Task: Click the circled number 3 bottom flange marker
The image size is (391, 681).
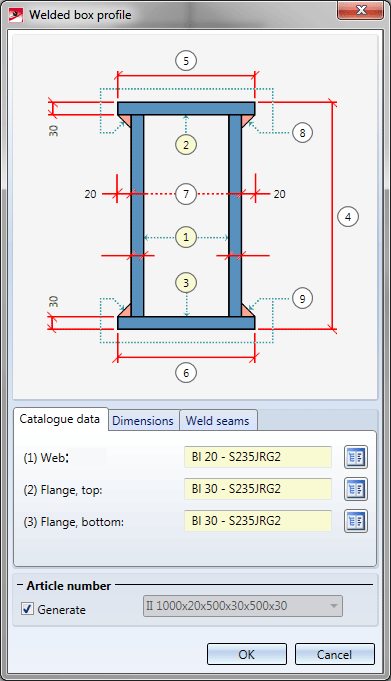Action: (186, 283)
